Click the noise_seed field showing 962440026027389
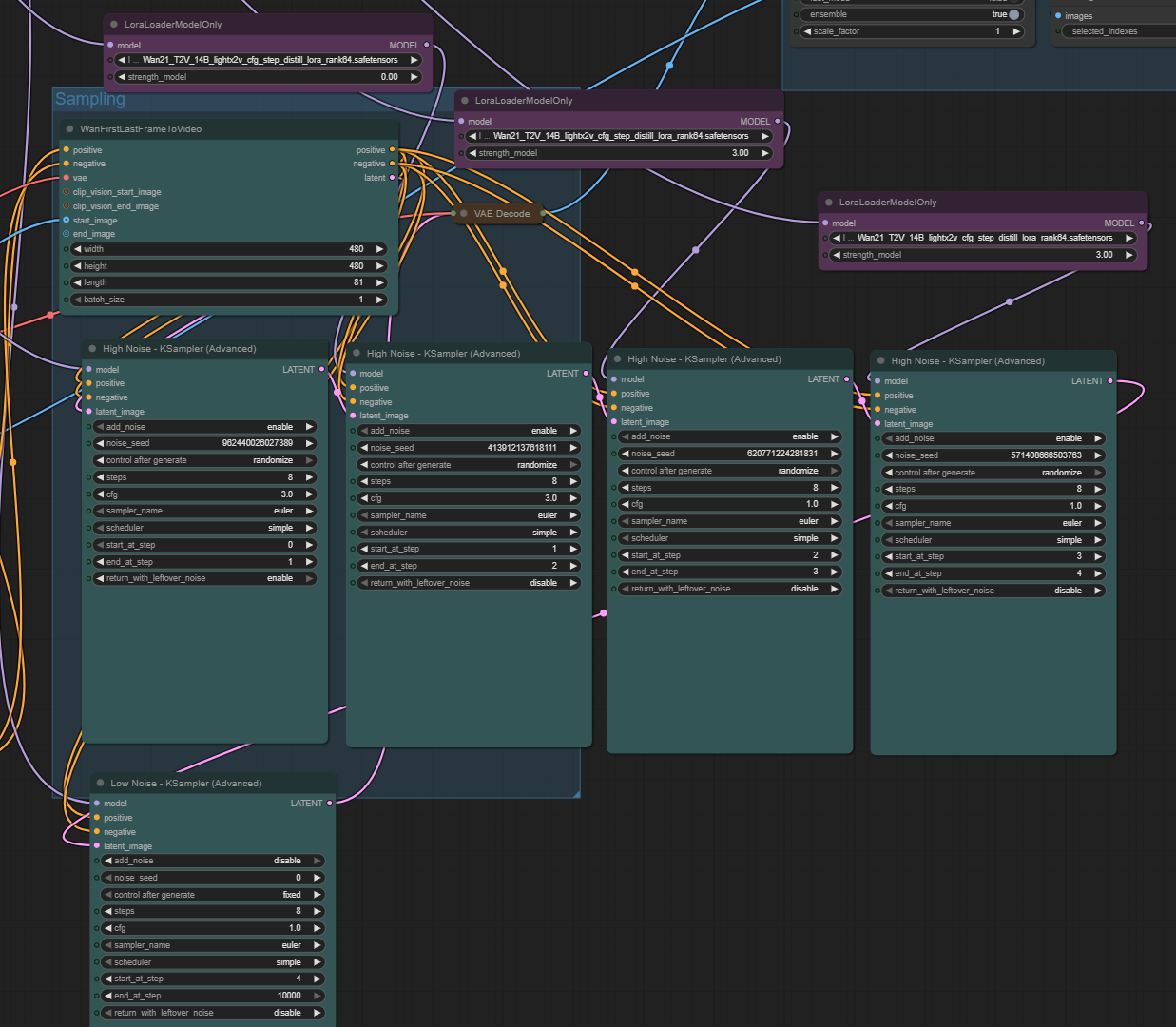This screenshot has height=1027, width=1176. 204,443
